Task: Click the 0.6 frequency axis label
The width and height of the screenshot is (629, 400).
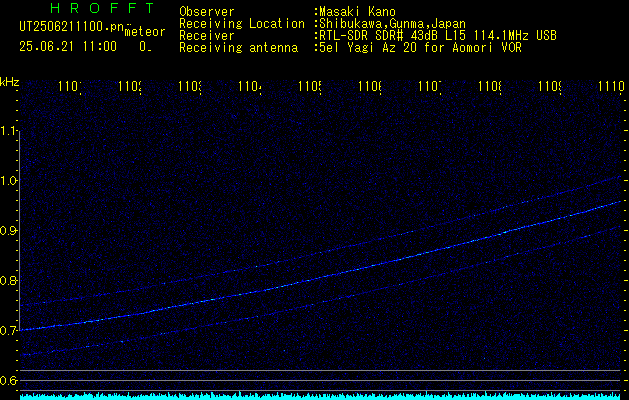Action: click(x=9, y=380)
